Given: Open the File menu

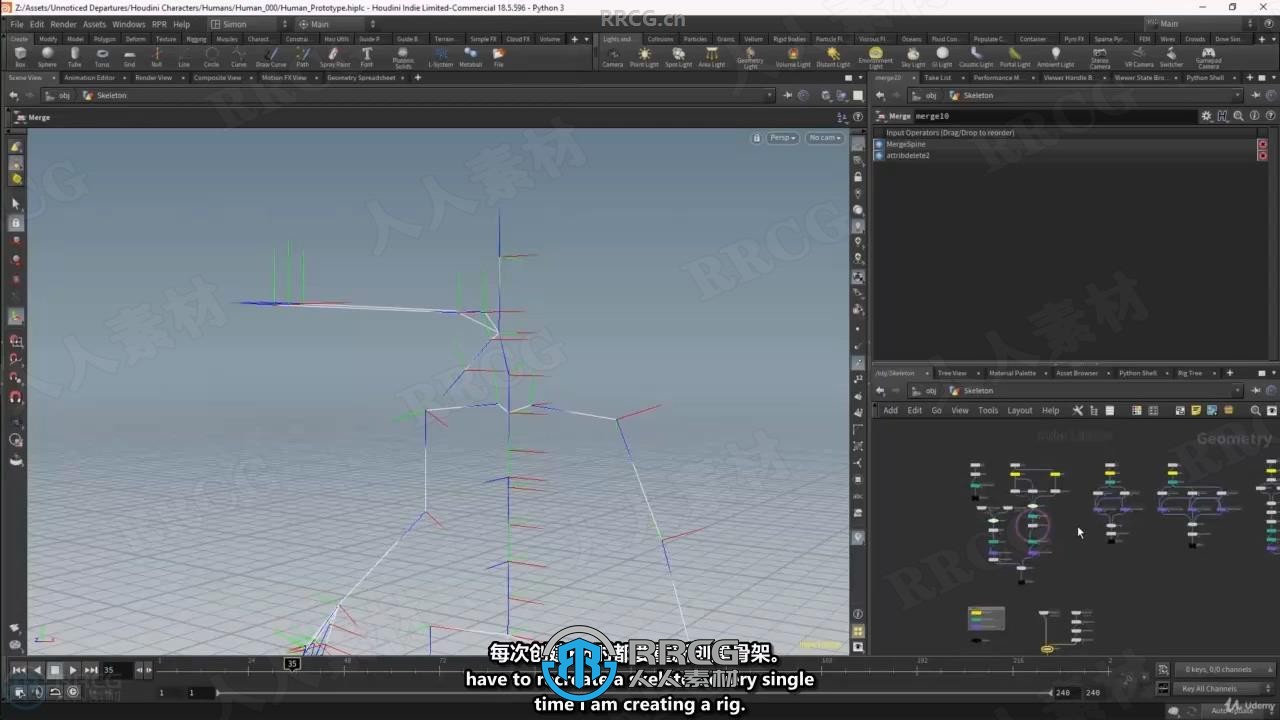Looking at the screenshot, I should click(x=16, y=24).
